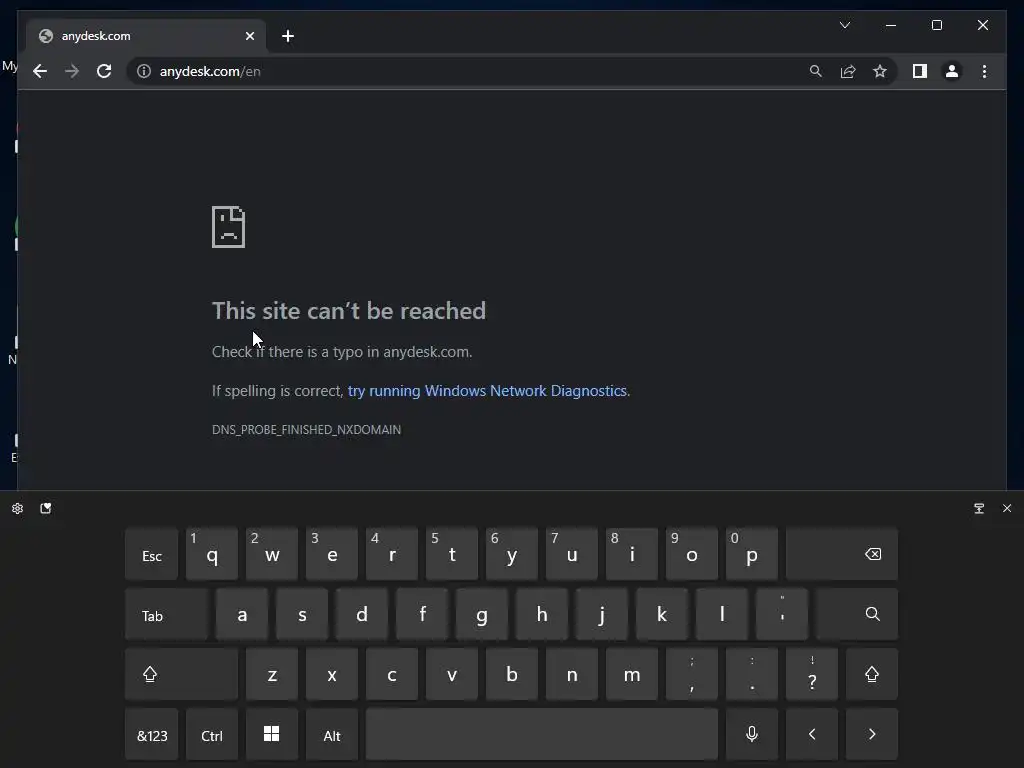This screenshot has height=768, width=1024.
Task: Open Chrome's three-dot menu
Action: pyautogui.click(x=984, y=71)
